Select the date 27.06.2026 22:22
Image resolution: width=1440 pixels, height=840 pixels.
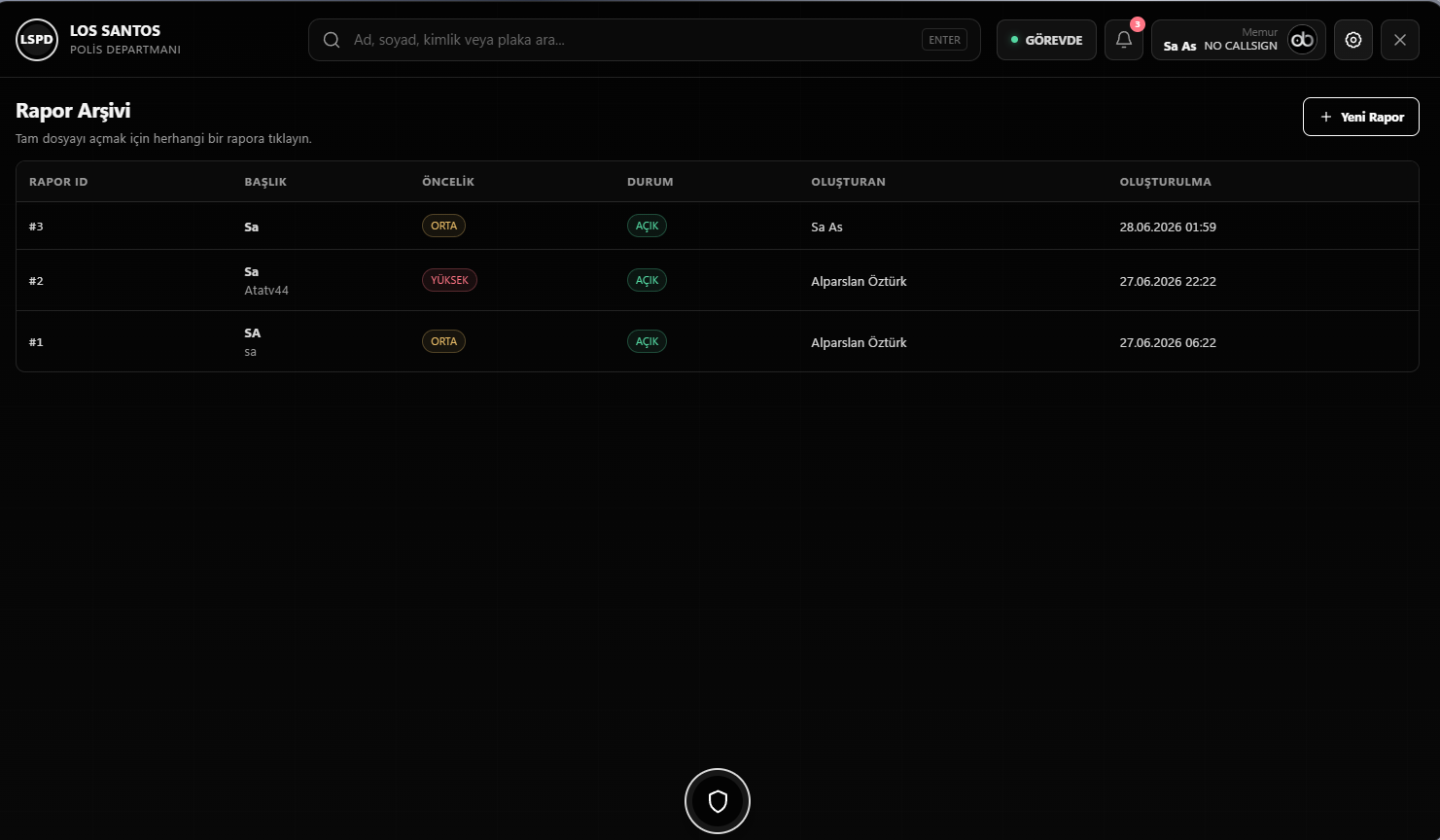coord(1168,281)
